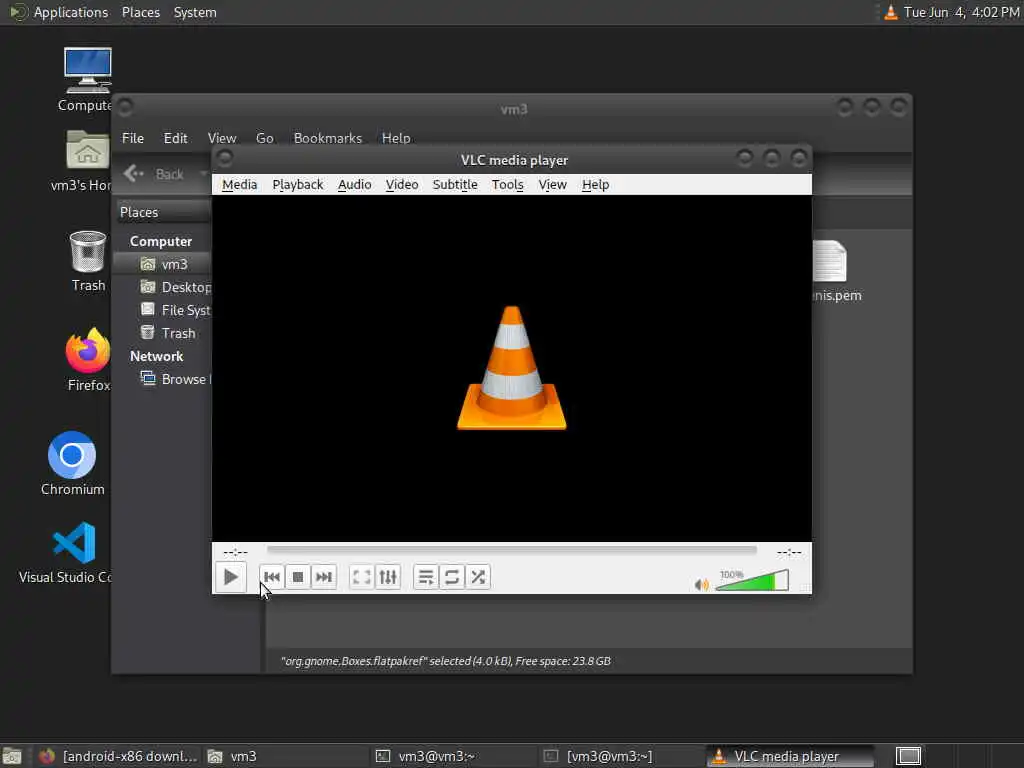
Task: Skip to previous media in VLC
Action: (272, 577)
